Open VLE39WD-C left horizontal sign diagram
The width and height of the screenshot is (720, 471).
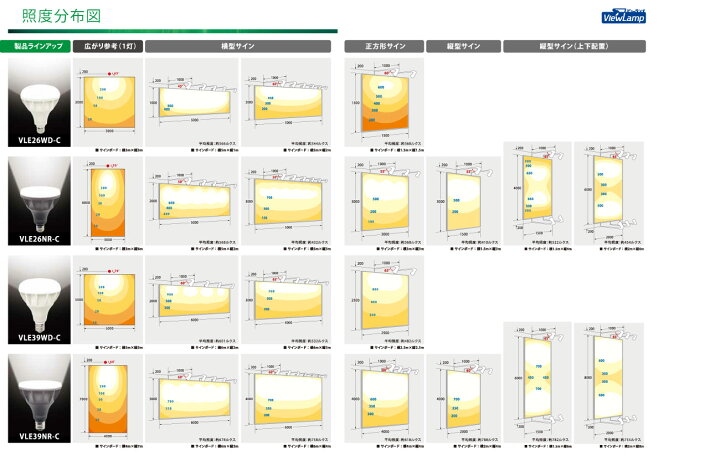pyautogui.click(x=192, y=300)
